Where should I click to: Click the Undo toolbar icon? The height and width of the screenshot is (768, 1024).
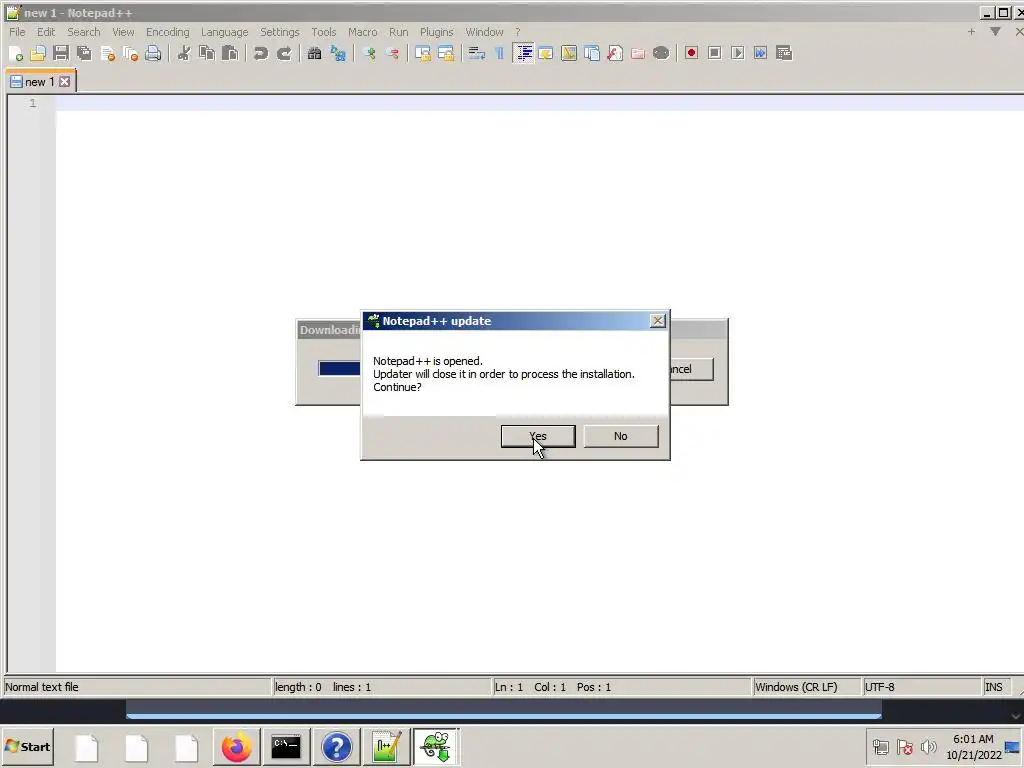click(x=261, y=54)
